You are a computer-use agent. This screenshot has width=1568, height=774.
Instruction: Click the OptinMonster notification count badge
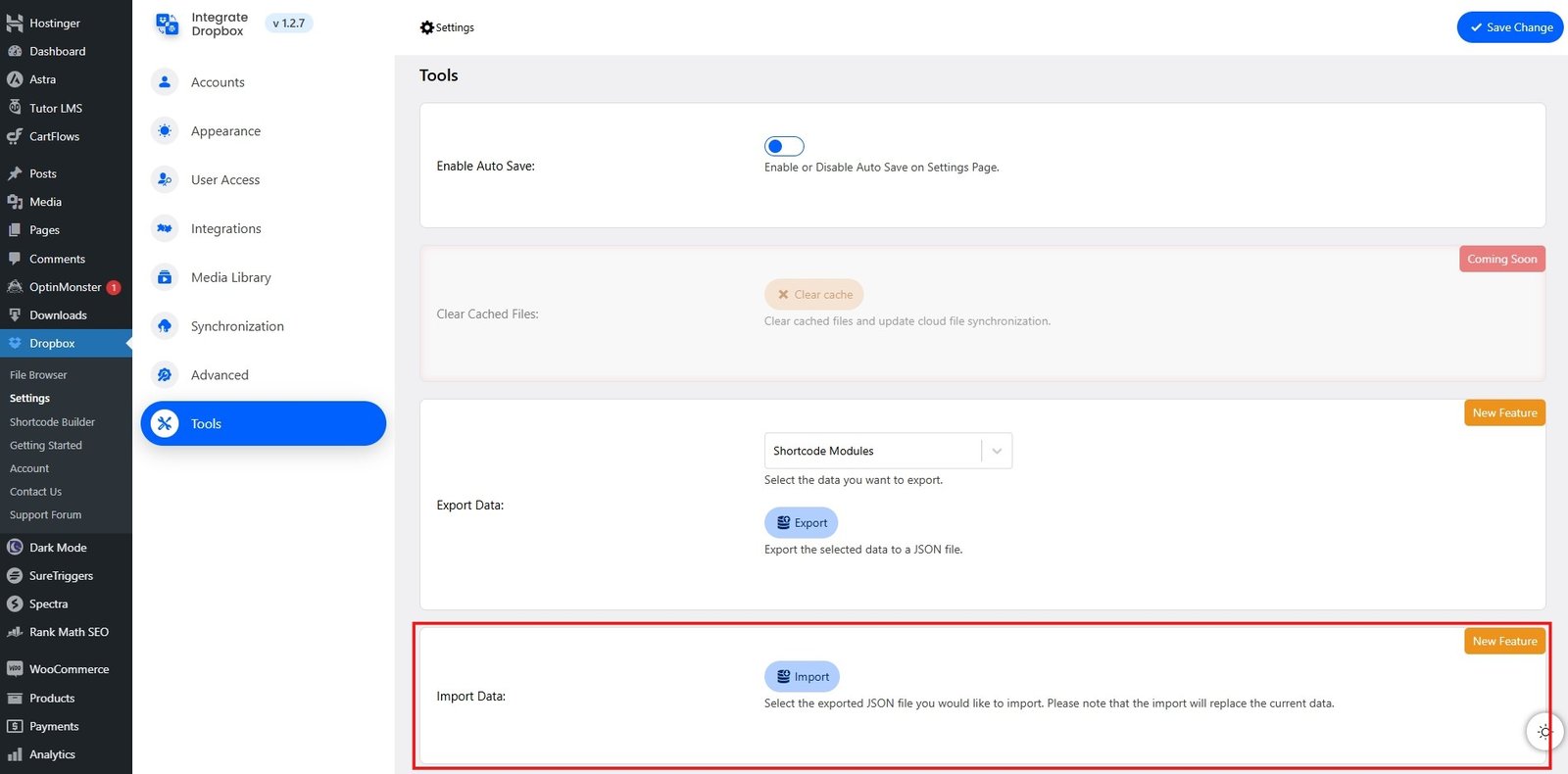click(114, 287)
